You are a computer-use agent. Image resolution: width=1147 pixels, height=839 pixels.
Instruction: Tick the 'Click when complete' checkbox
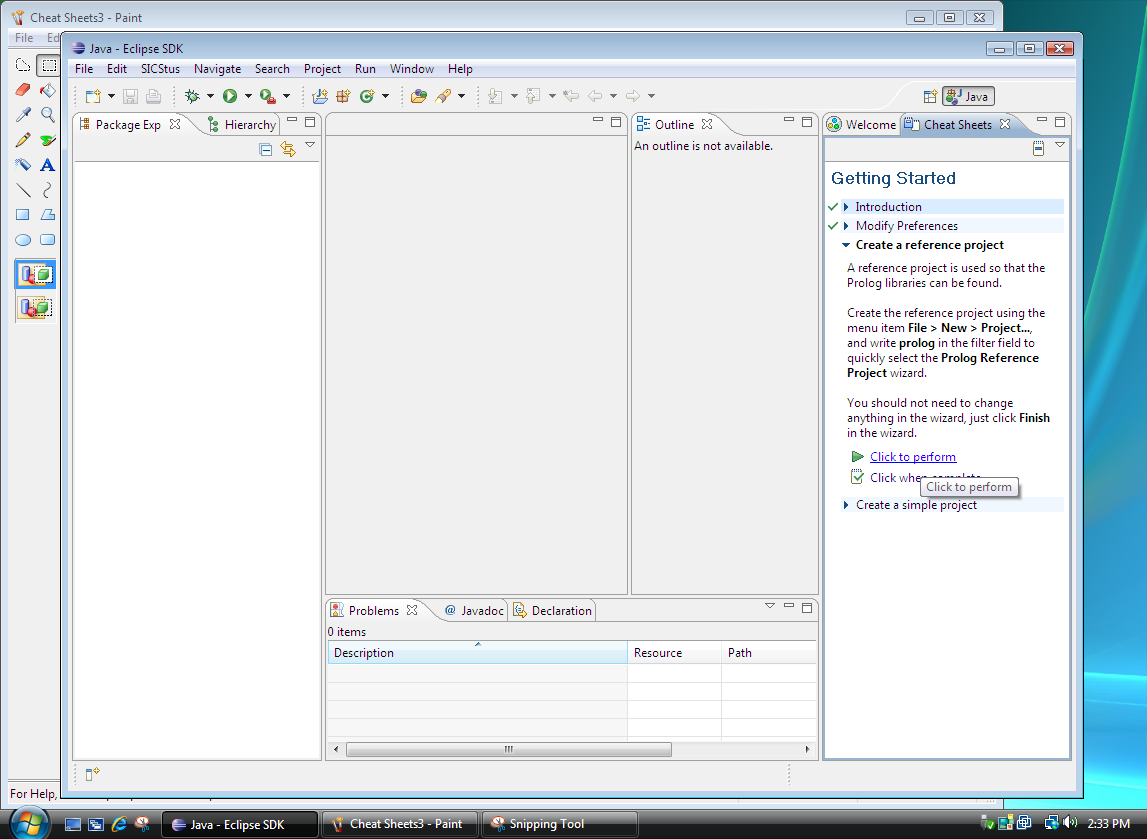(857, 477)
